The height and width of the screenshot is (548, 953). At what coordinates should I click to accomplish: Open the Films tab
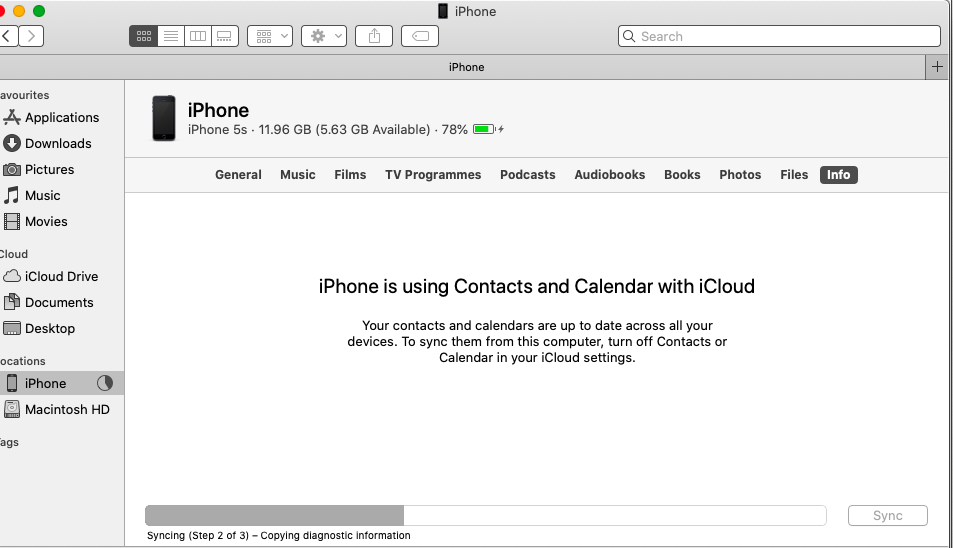pyautogui.click(x=350, y=175)
